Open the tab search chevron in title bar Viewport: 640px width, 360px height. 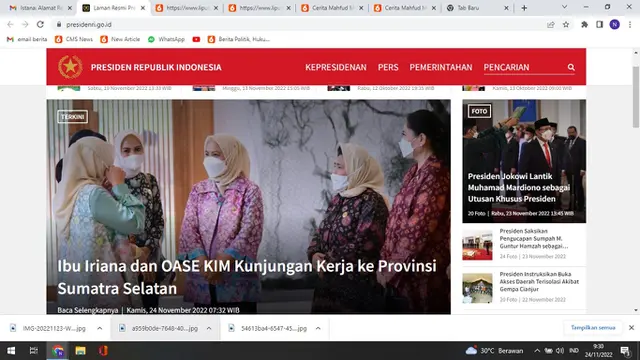pos(564,7)
